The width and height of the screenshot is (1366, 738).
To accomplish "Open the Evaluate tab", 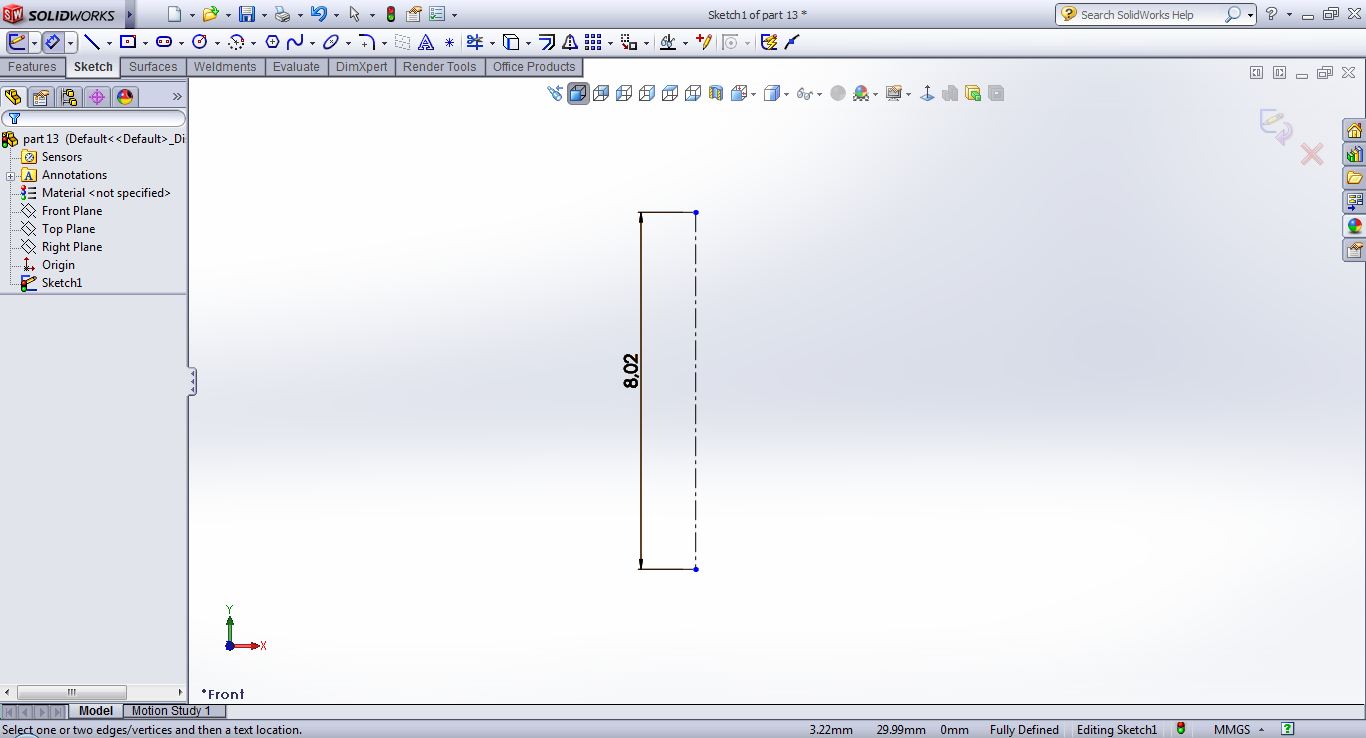I will [296, 67].
